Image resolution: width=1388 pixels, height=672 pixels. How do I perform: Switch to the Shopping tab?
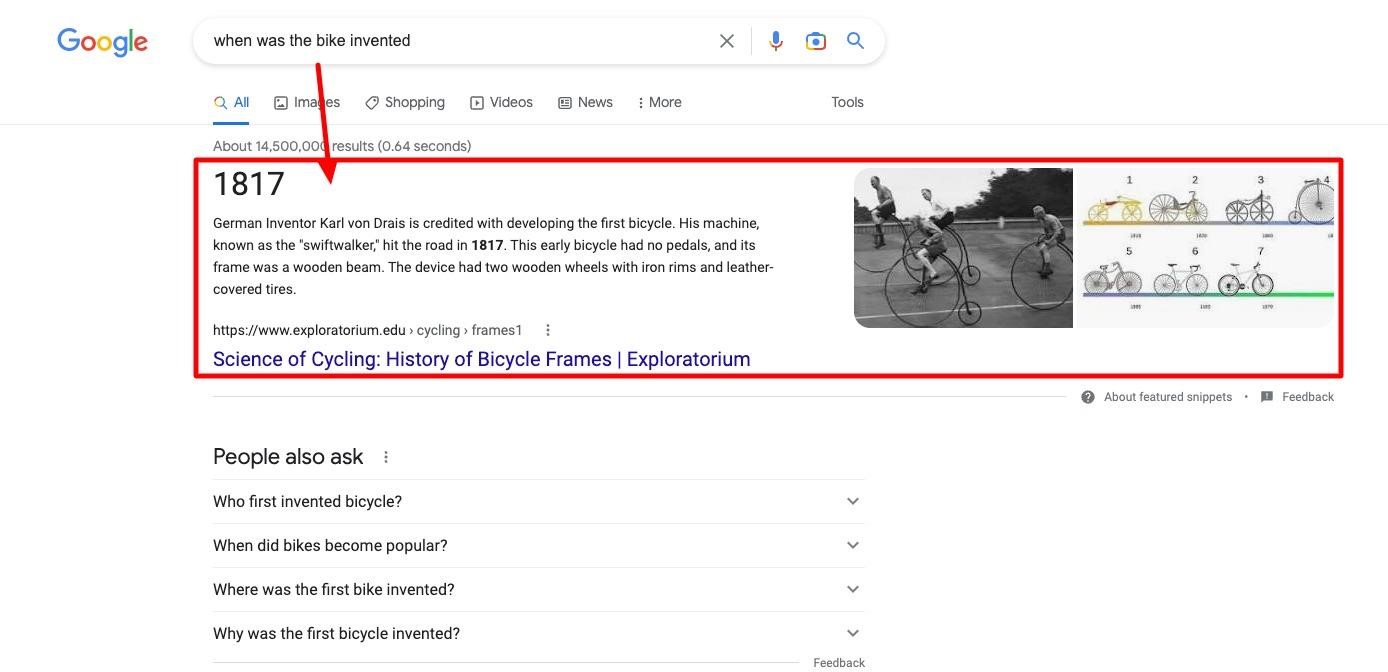tap(405, 102)
